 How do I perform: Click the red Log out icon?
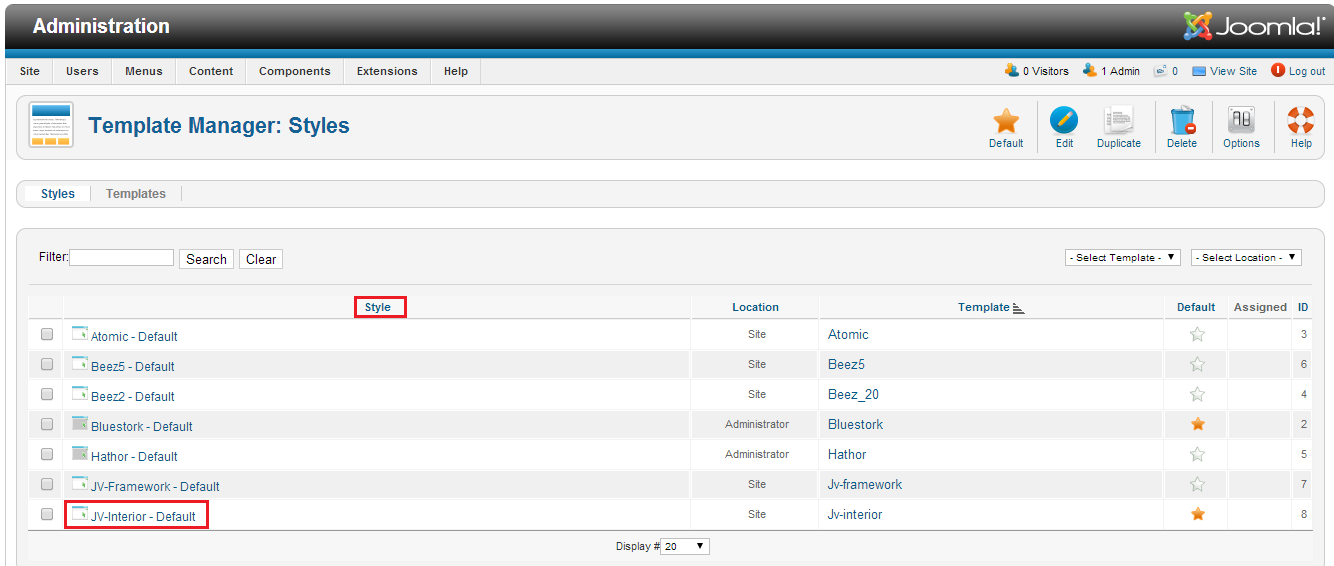[x=1278, y=70]
